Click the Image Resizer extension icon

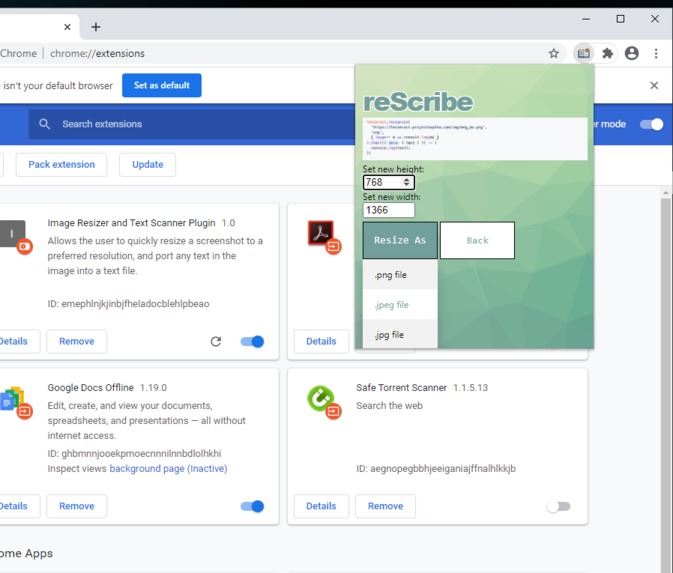pos(16,237)
